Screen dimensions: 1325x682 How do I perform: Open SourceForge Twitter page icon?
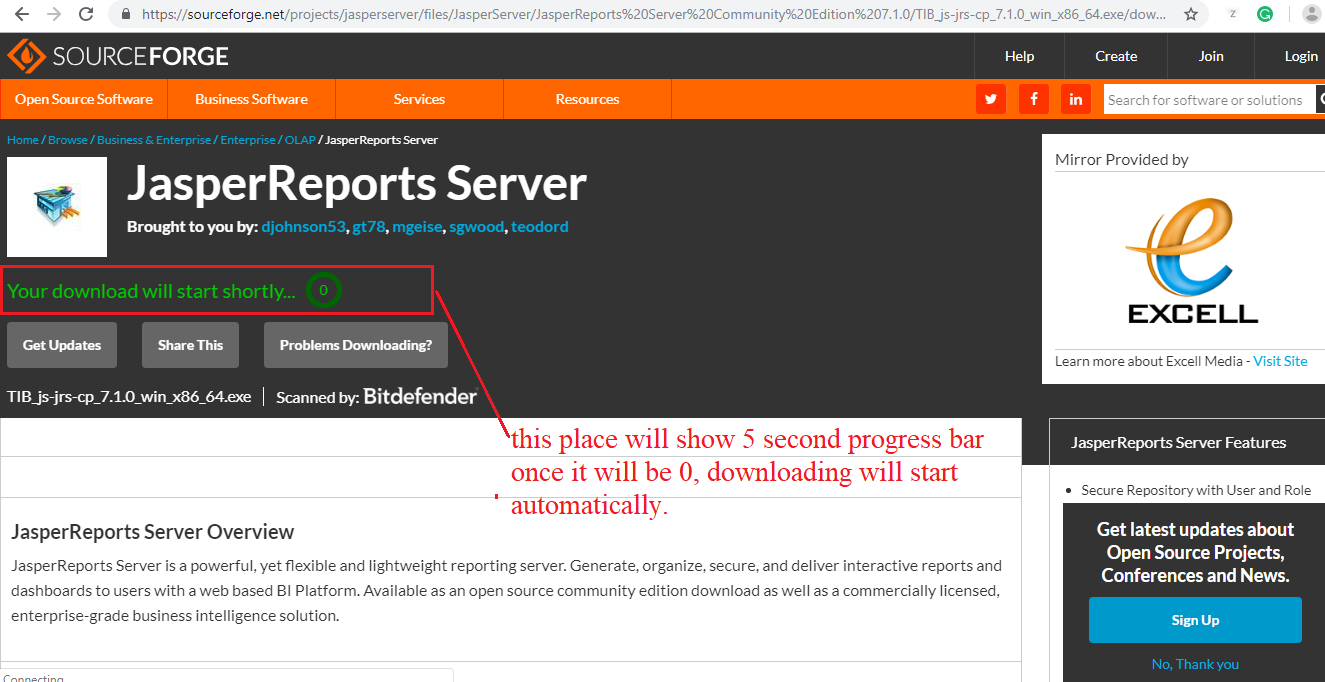click(x=990, y=99)
